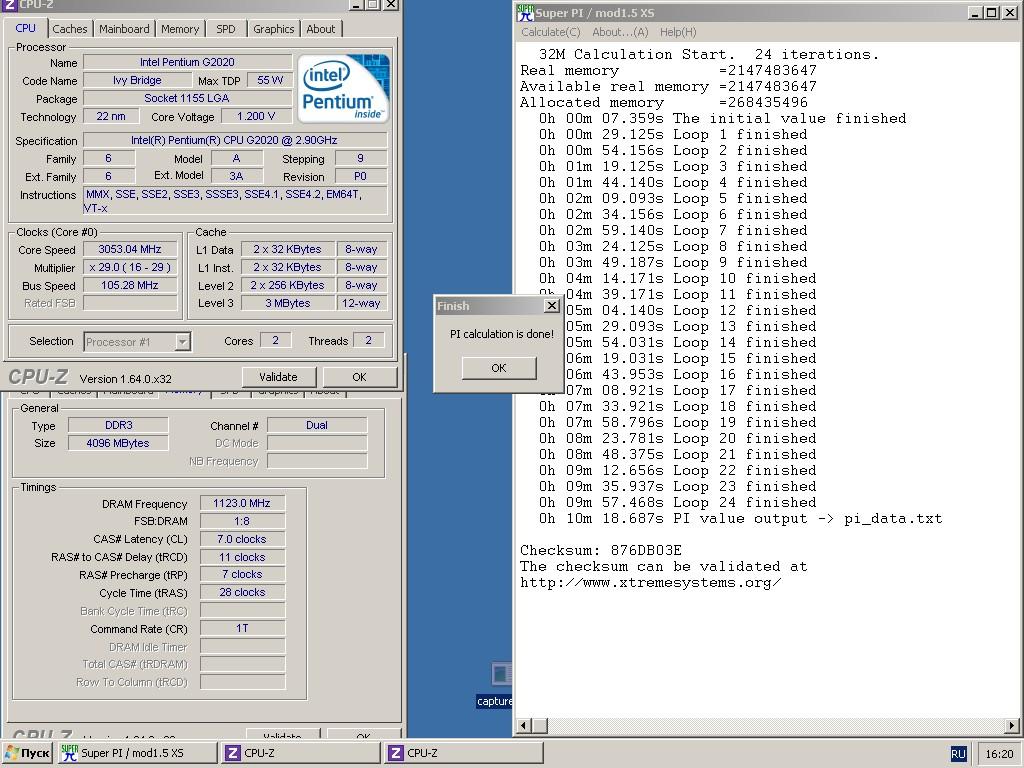Activate the second CPU-Z taskbar button
The image size is (1024, 768).
[464, 753]
